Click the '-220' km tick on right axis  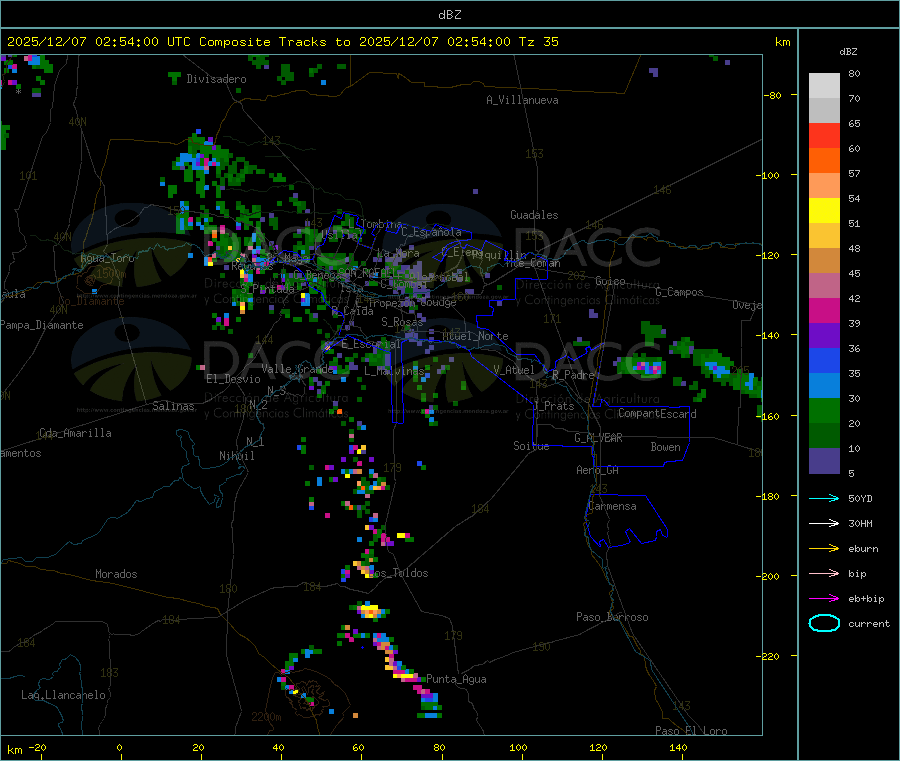tap(770, 657)
